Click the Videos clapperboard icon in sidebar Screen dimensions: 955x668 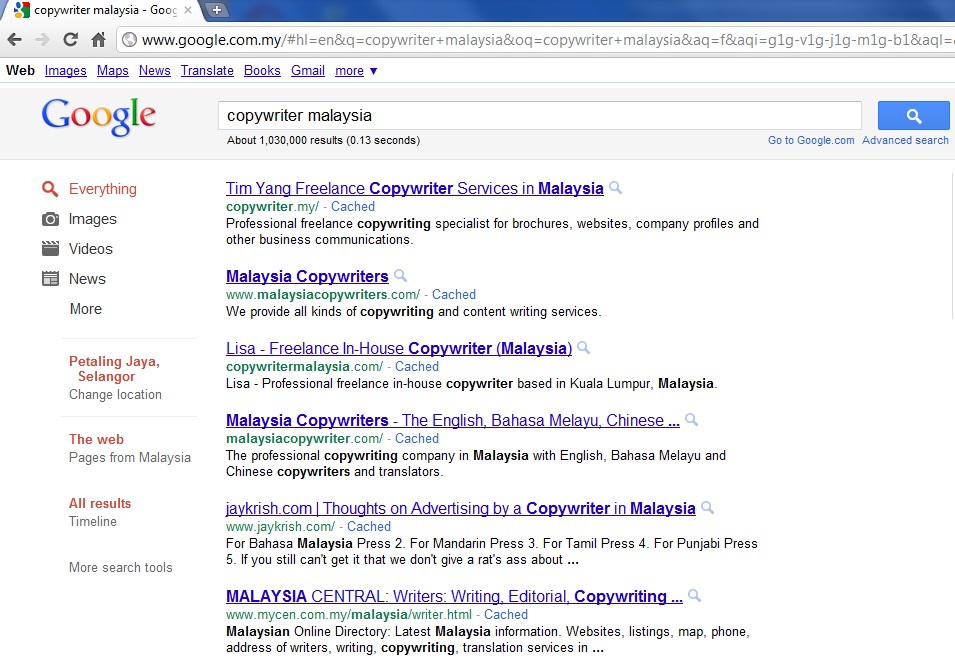click(50, 248)
